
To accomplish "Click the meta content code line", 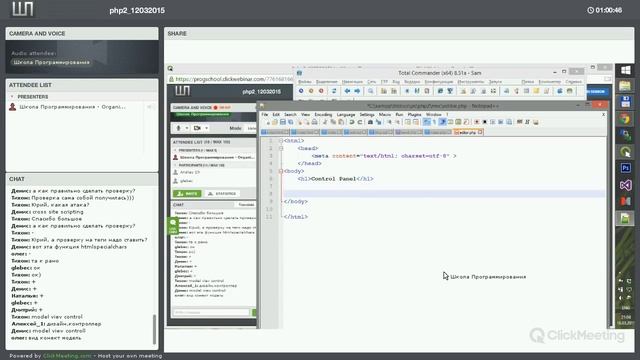I will point(384,156).
